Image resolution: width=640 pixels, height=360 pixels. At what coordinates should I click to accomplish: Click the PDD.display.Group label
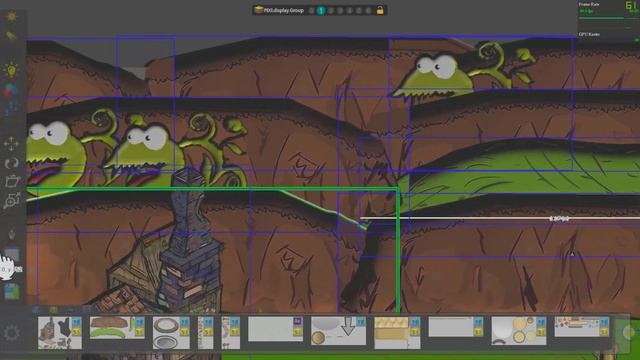point(284,11)
